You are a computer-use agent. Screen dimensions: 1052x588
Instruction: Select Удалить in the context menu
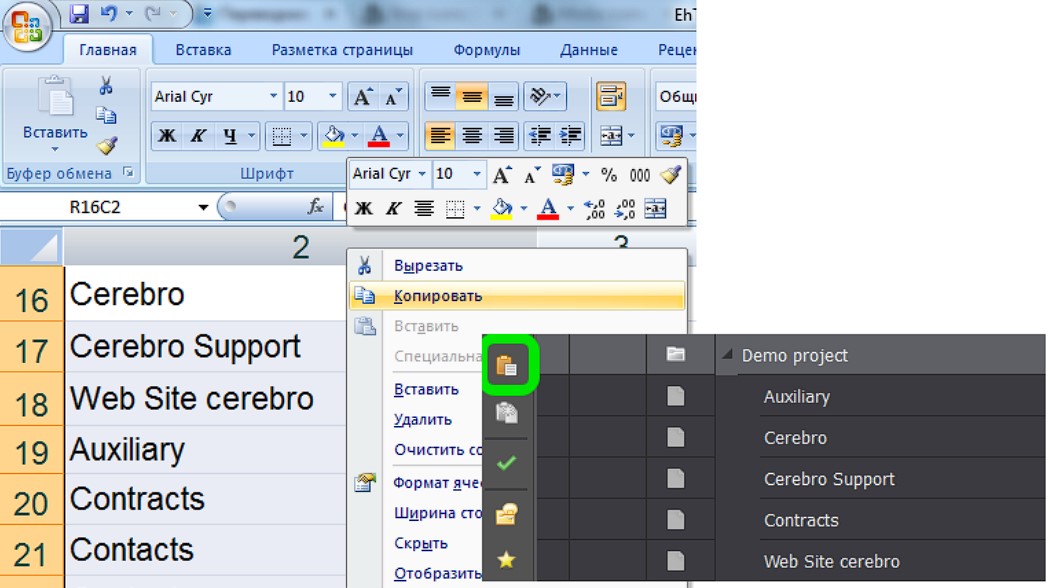click(423, 420)
